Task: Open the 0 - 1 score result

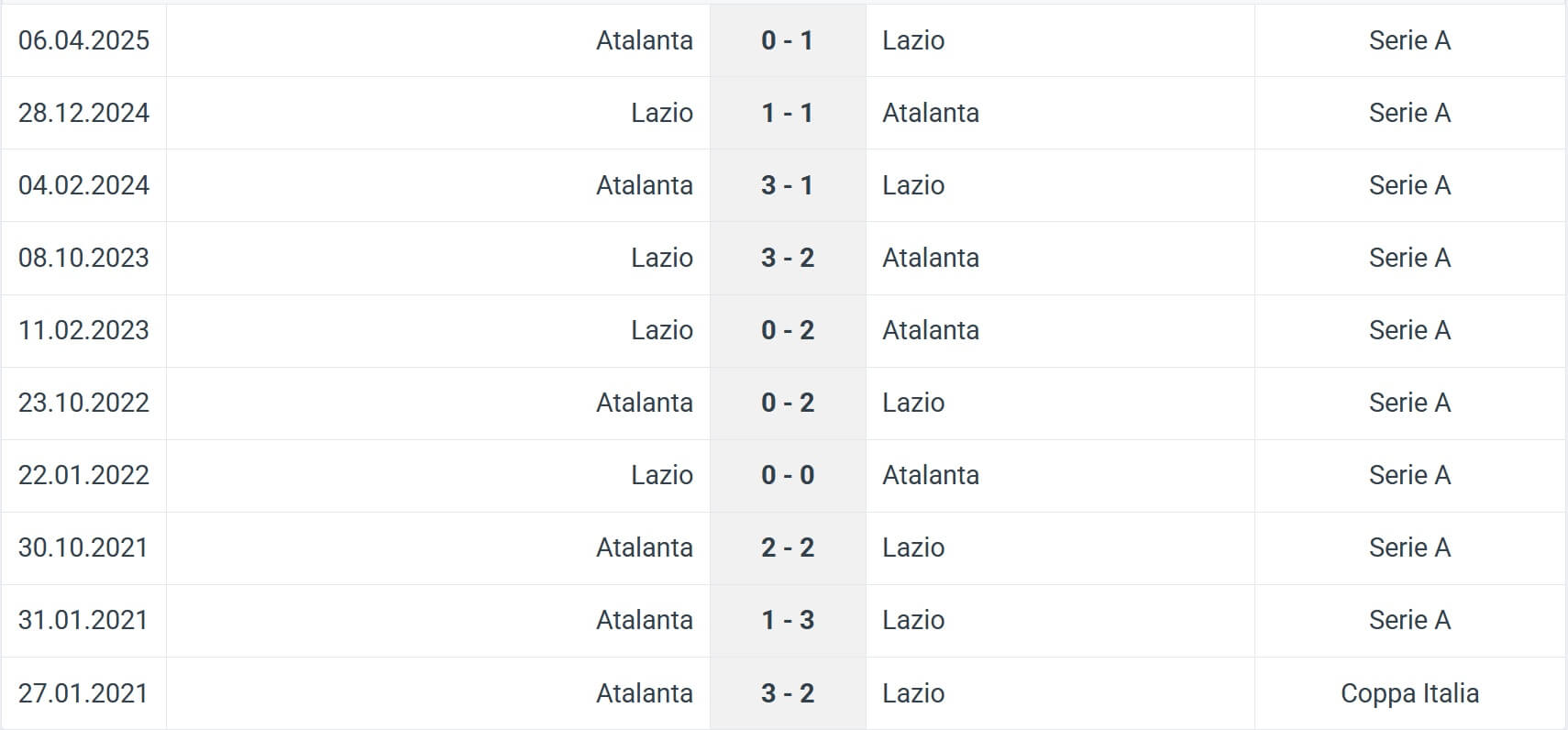Action: tap(787, 40)
